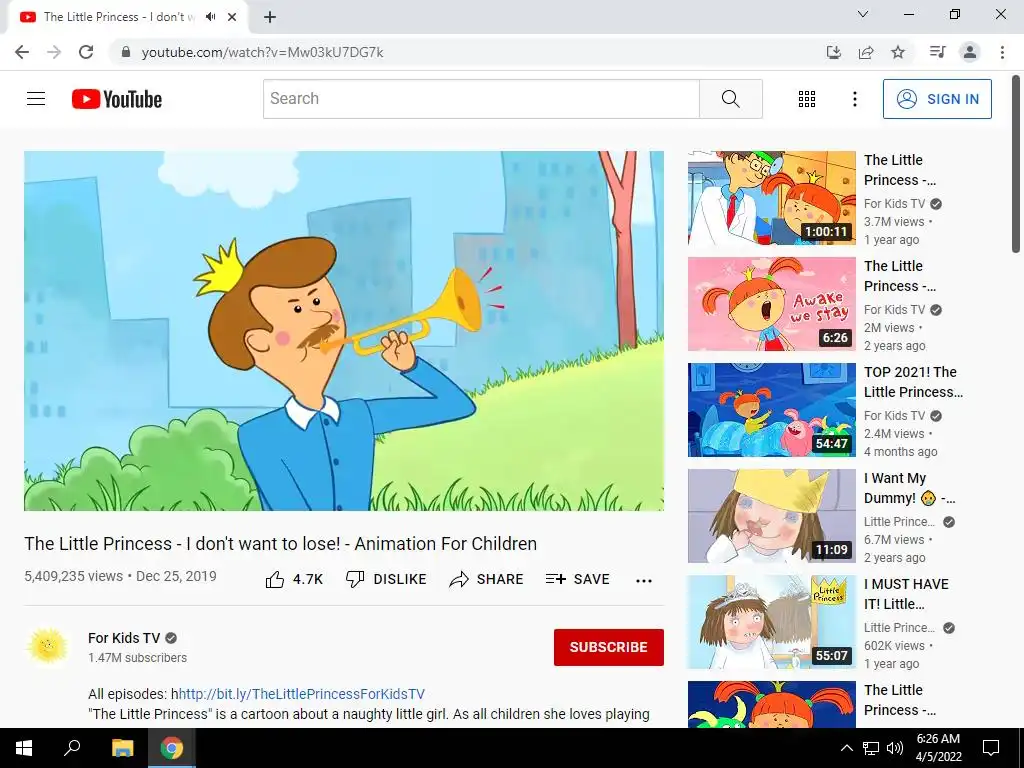Open system volume speaker icon
Screen dimensions: 1024x768
895,748
